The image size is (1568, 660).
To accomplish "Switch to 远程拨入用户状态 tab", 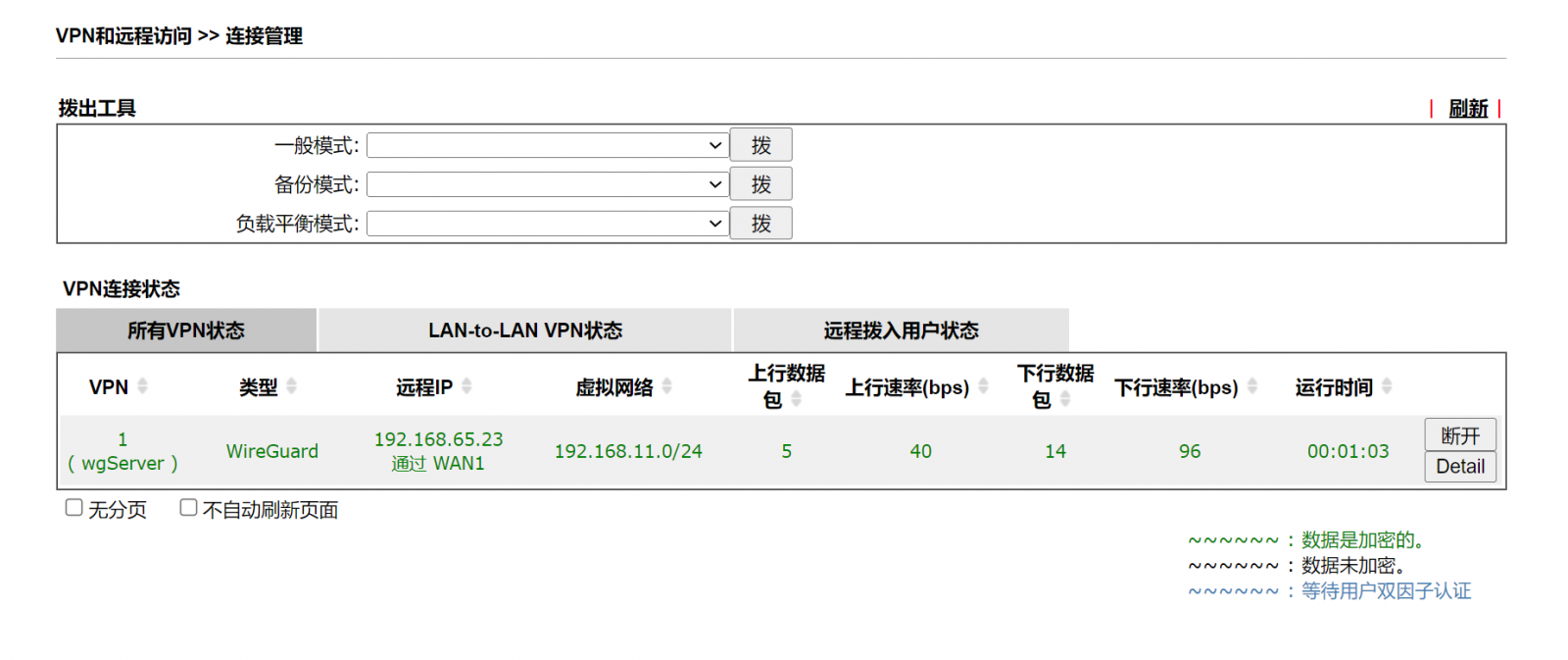I will [901, 330].
